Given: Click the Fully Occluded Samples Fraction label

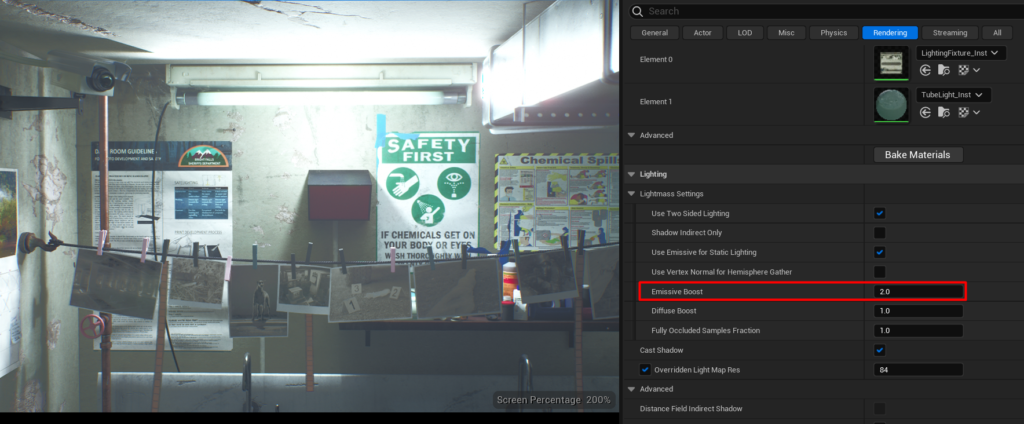Looking at the screenshot, I should pos(705,331).
